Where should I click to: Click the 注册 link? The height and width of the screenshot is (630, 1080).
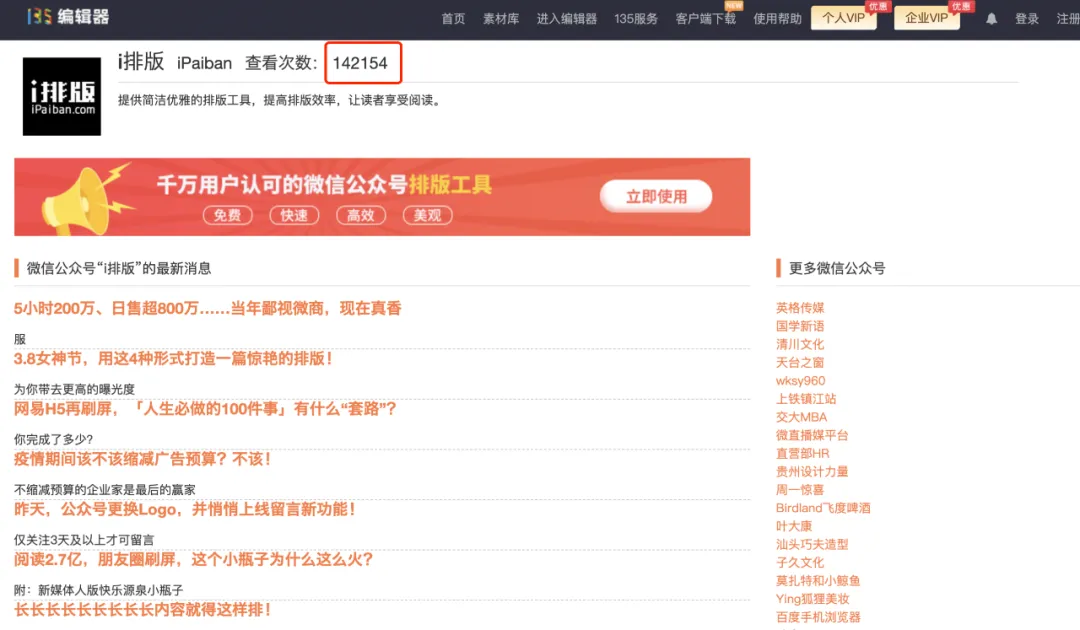click(x=1068, y=19)
